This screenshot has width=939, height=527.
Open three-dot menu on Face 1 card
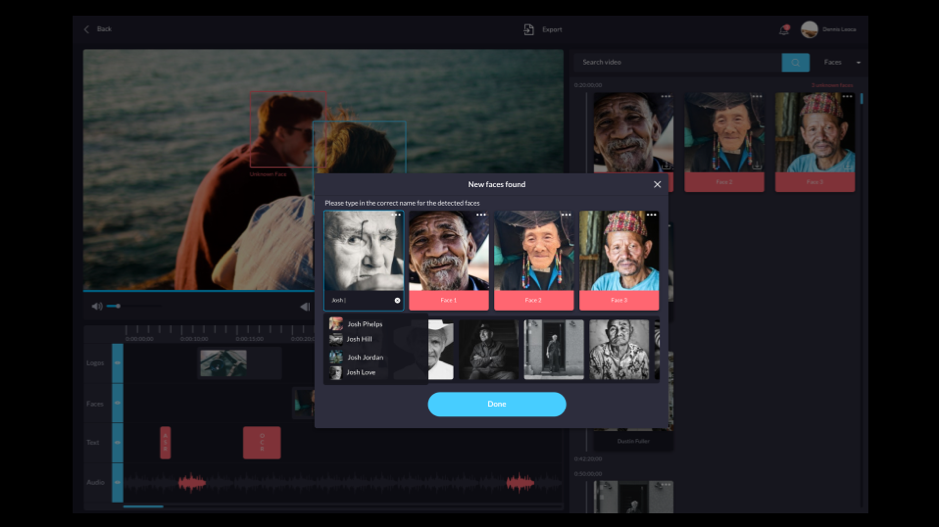point(481,215)
